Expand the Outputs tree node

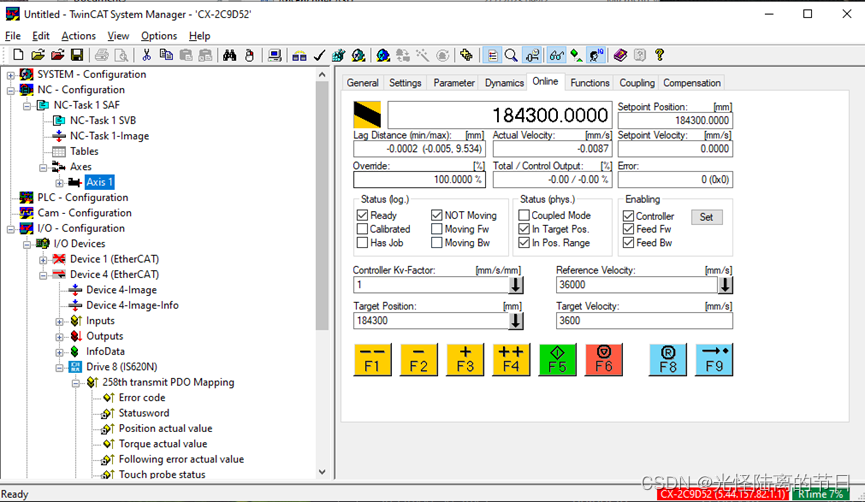coord(60,337)
